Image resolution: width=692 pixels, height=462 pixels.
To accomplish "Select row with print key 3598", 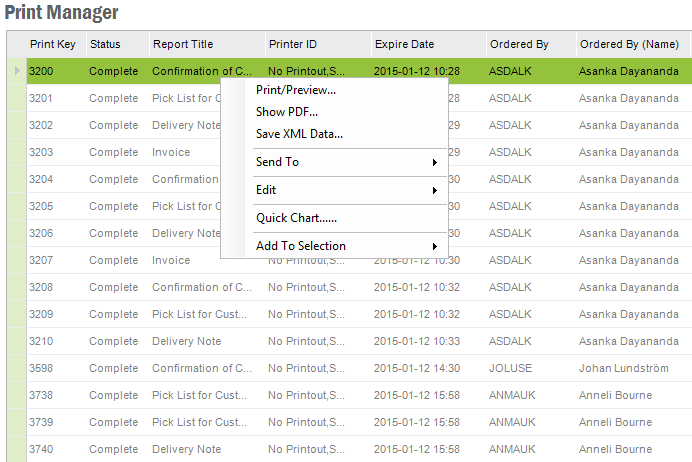I will 41,368.
